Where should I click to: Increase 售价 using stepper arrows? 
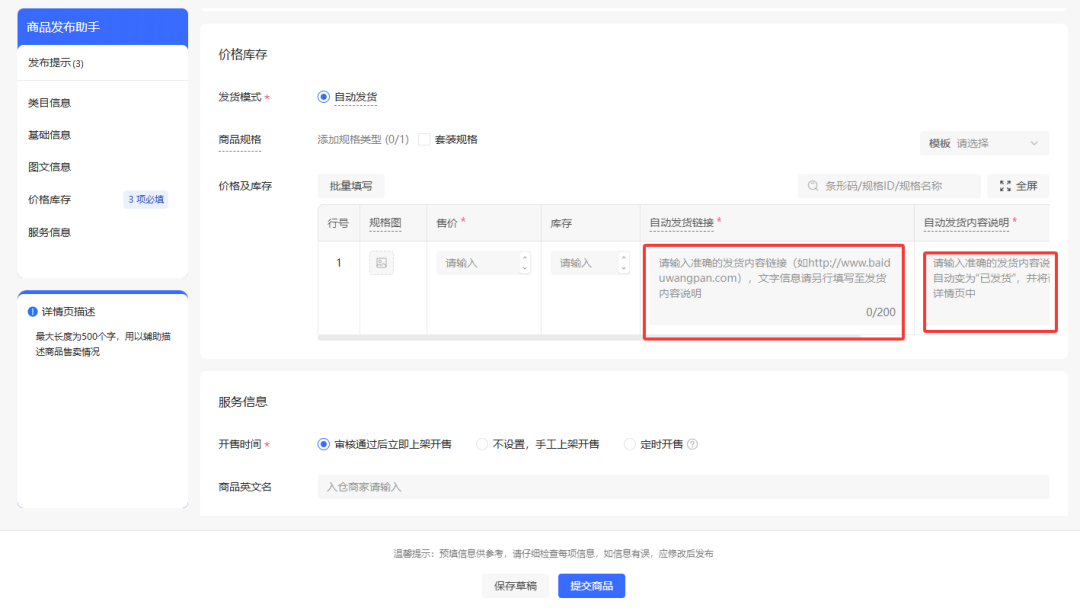coord(525,258)
